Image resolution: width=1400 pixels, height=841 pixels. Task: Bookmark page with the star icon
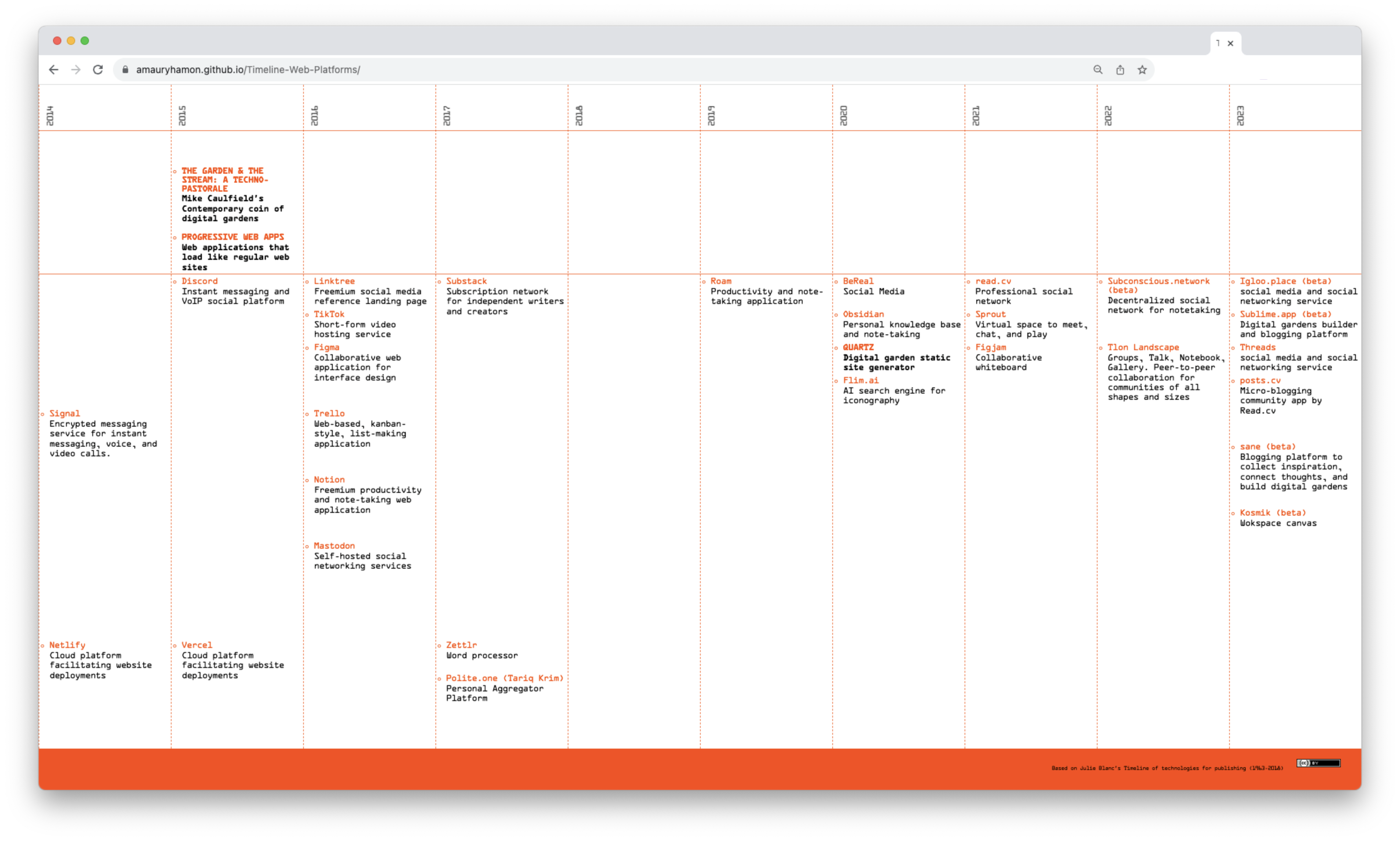click(1142, 70)
